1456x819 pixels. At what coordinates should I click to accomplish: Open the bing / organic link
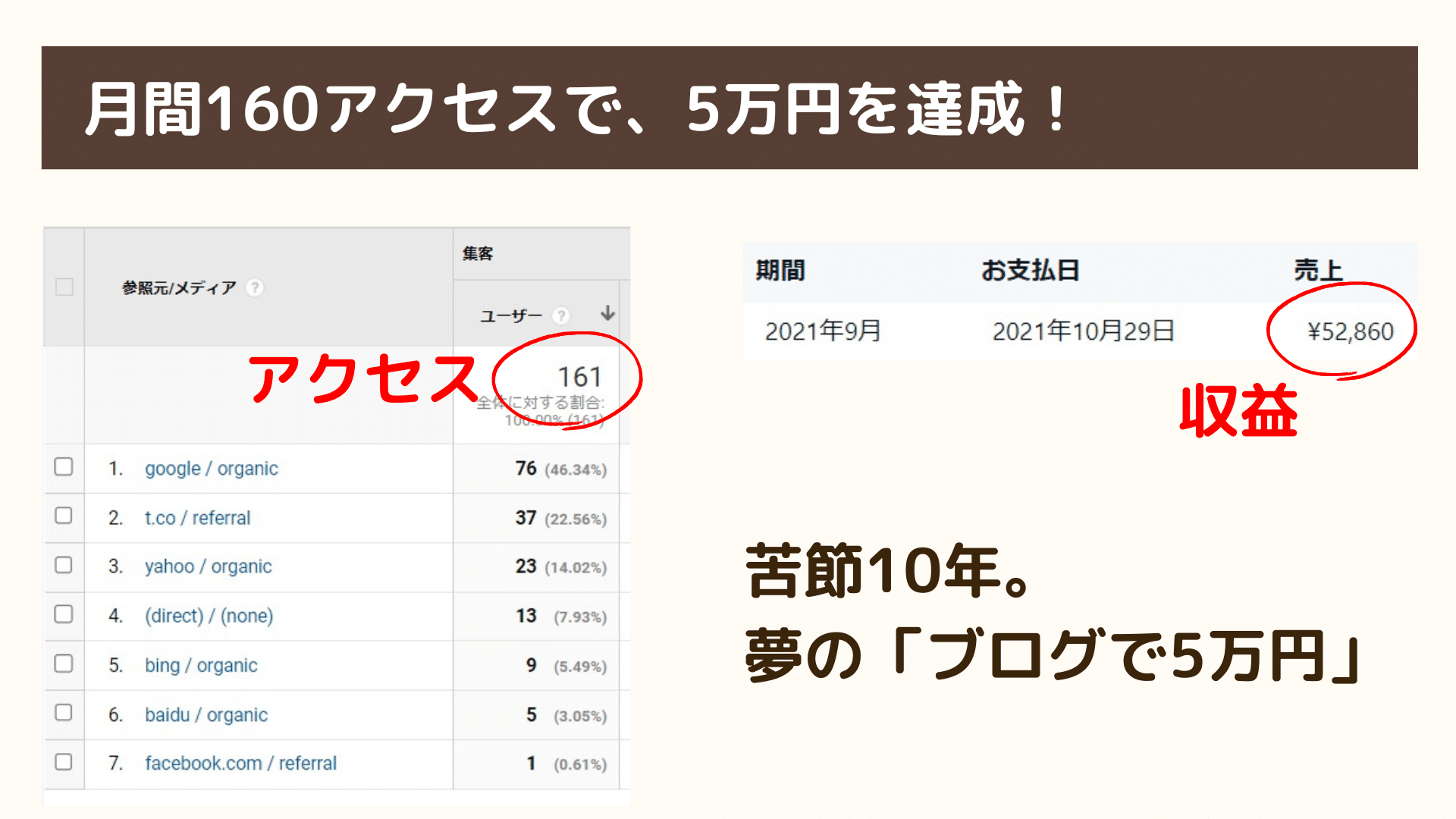pyautogui.click(x=201, y=665)
